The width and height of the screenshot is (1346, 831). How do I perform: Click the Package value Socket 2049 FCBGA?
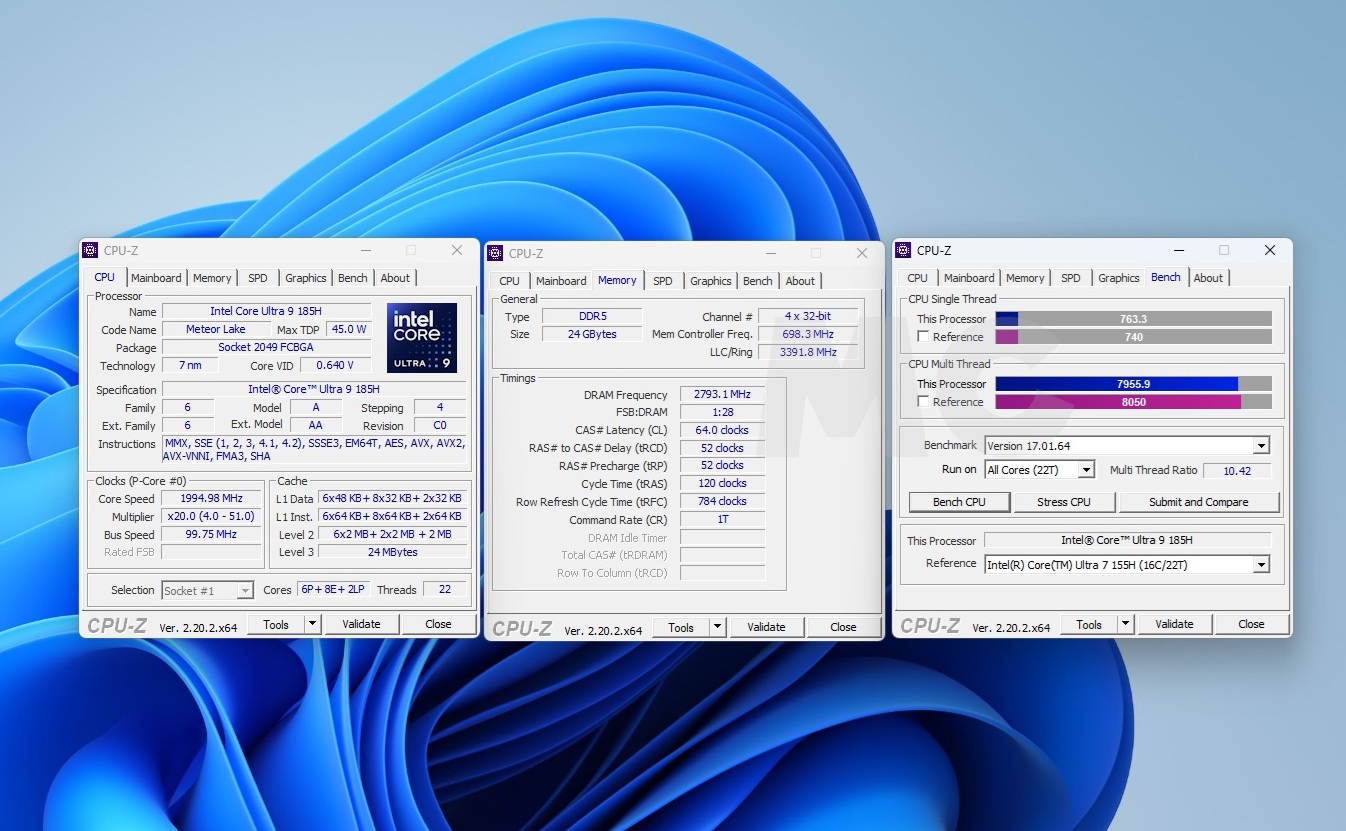(x=266, y=347)
